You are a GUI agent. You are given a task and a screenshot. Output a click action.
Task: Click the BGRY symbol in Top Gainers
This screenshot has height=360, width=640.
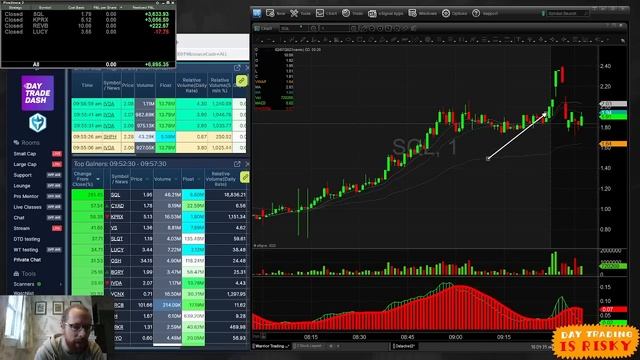pos(117,272)
